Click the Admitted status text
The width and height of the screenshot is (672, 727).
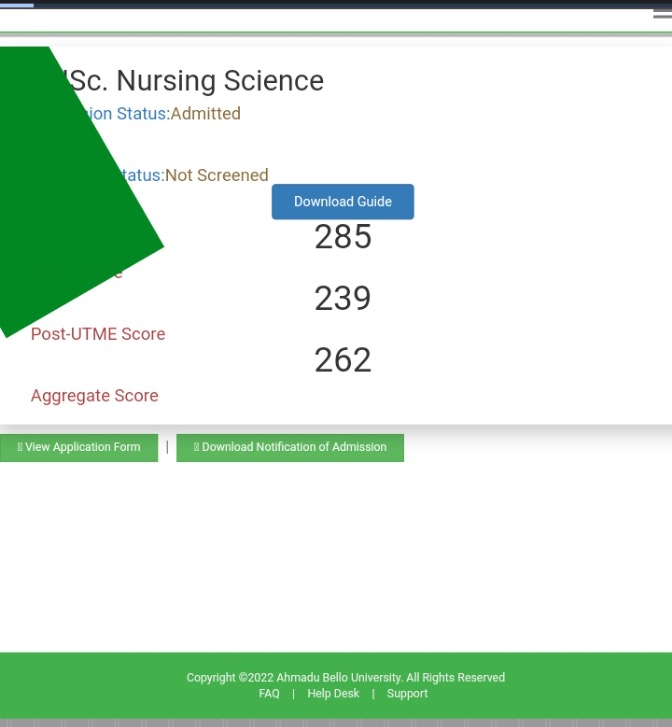pyautogui.click(x=205, y=114)
